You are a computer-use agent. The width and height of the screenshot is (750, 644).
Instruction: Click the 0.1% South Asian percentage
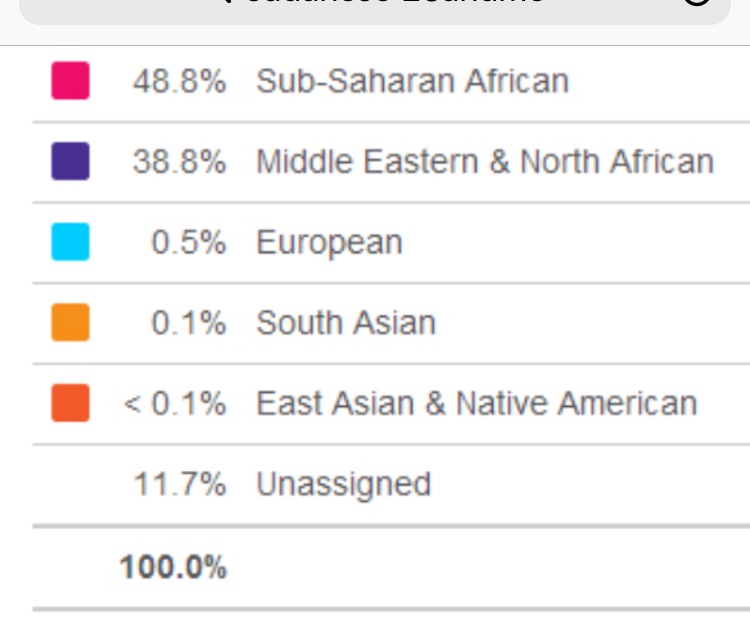(x=188, y=323)
